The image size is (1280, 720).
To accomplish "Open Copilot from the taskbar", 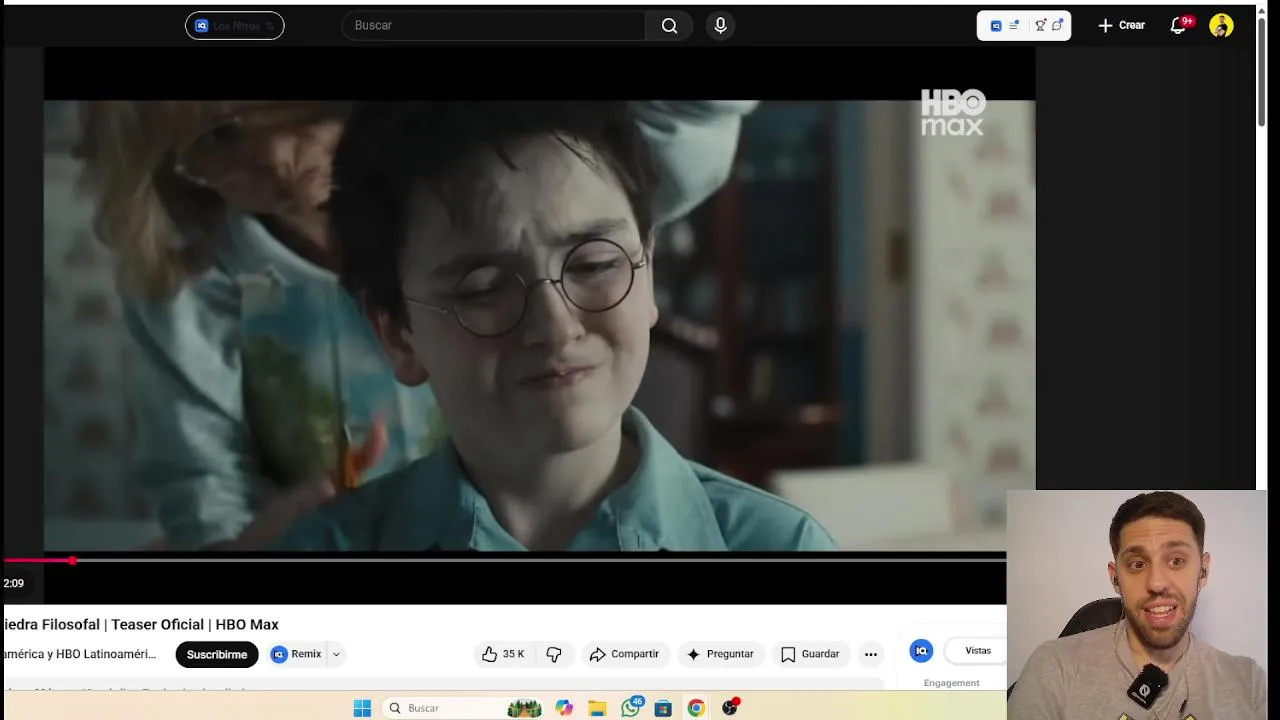I will [x=564, y=708].
